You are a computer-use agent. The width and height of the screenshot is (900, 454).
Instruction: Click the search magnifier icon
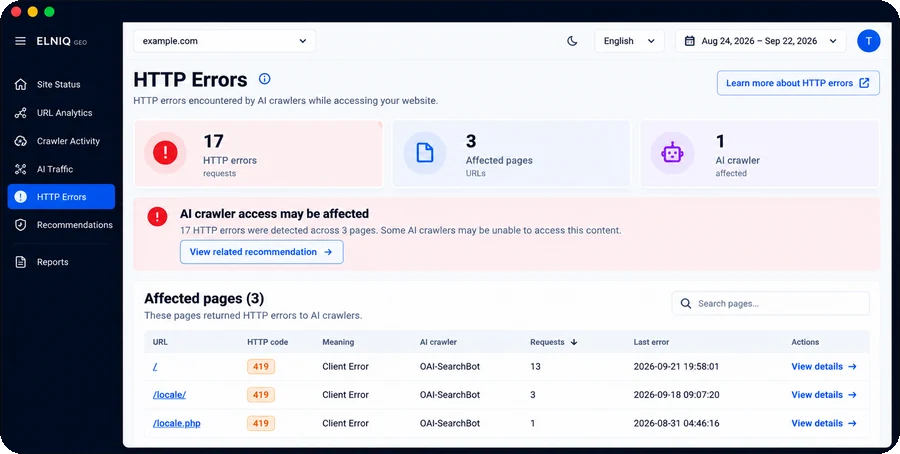pos(685,304)
